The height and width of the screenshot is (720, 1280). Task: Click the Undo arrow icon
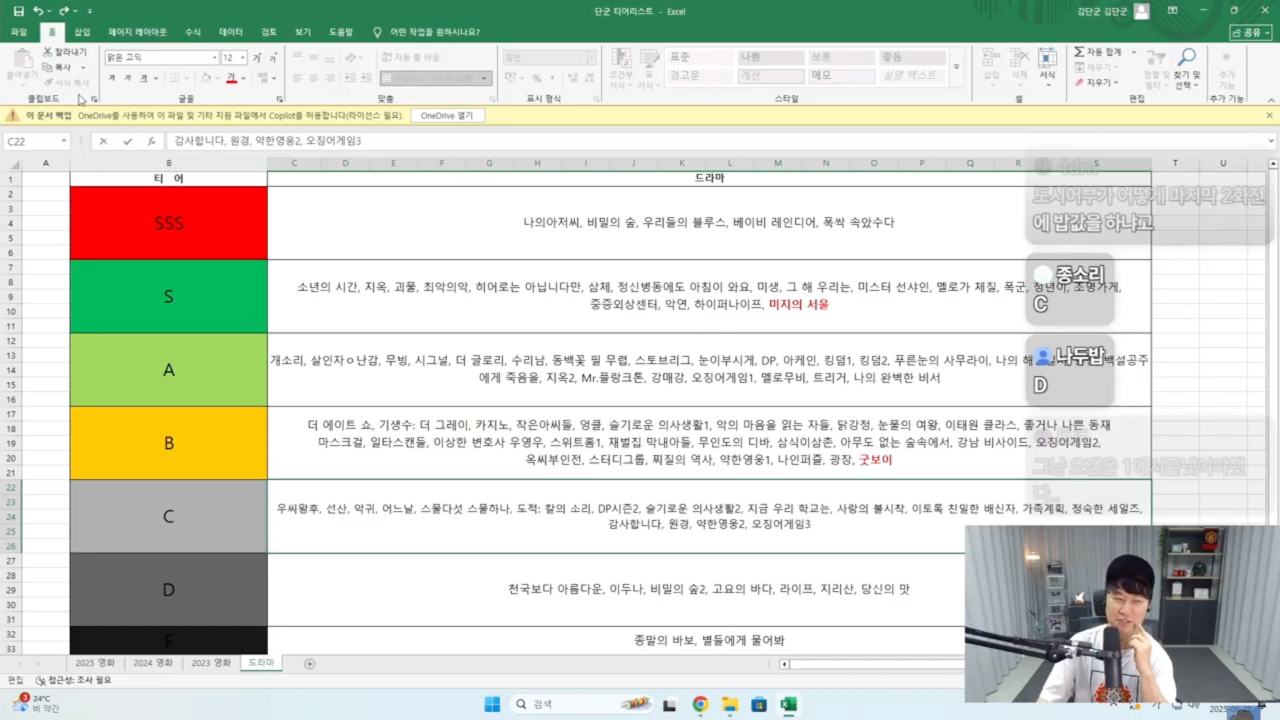coord(38,11)
